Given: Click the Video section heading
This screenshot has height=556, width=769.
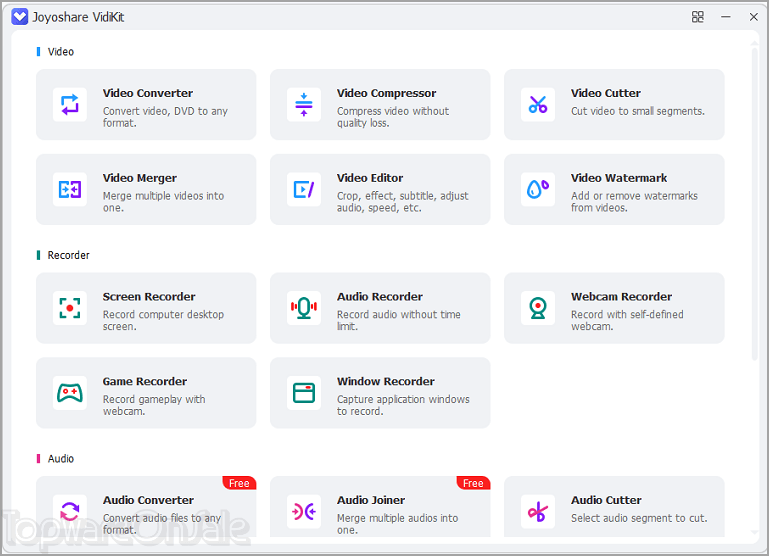Looking at the screenshot, I should (x=61, y=51).
